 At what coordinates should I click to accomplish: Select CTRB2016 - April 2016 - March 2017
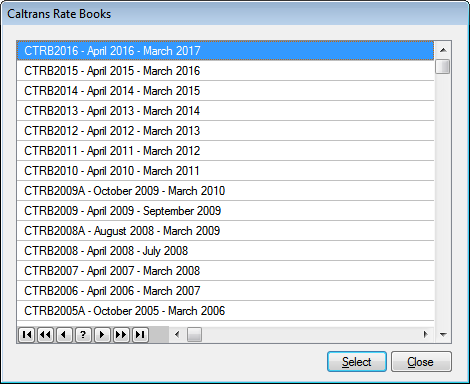[225, 51]
